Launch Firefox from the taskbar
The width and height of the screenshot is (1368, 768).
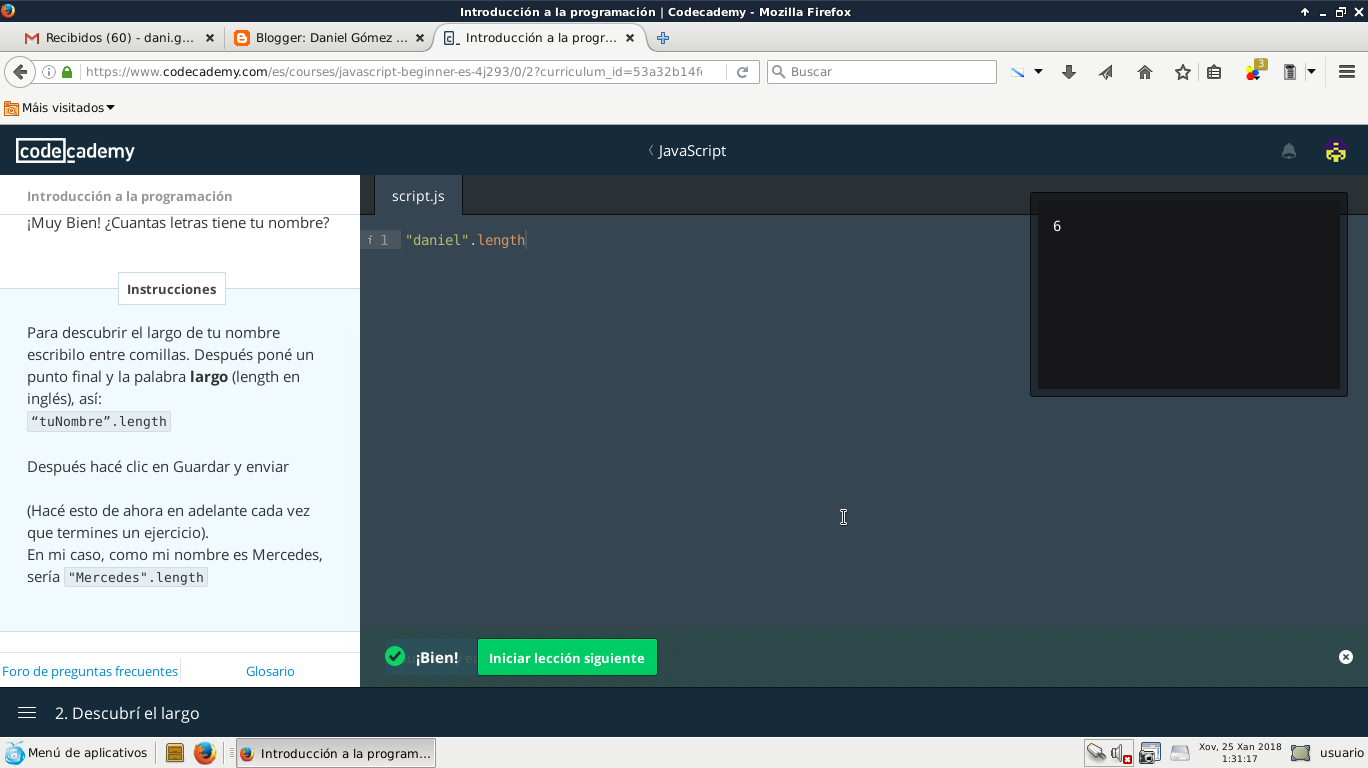coord(205,753)
